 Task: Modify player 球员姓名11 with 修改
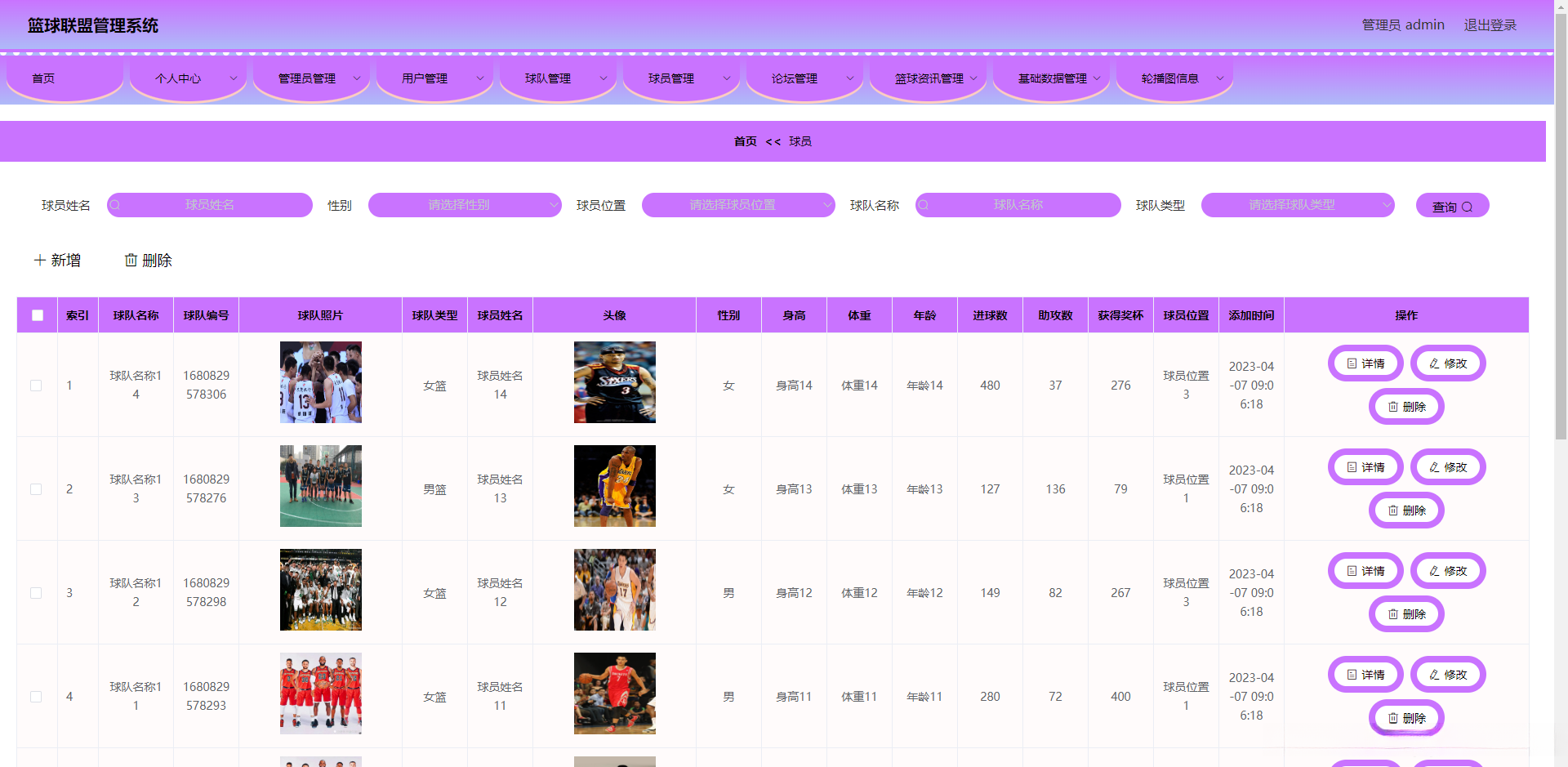pos(1448,675)
